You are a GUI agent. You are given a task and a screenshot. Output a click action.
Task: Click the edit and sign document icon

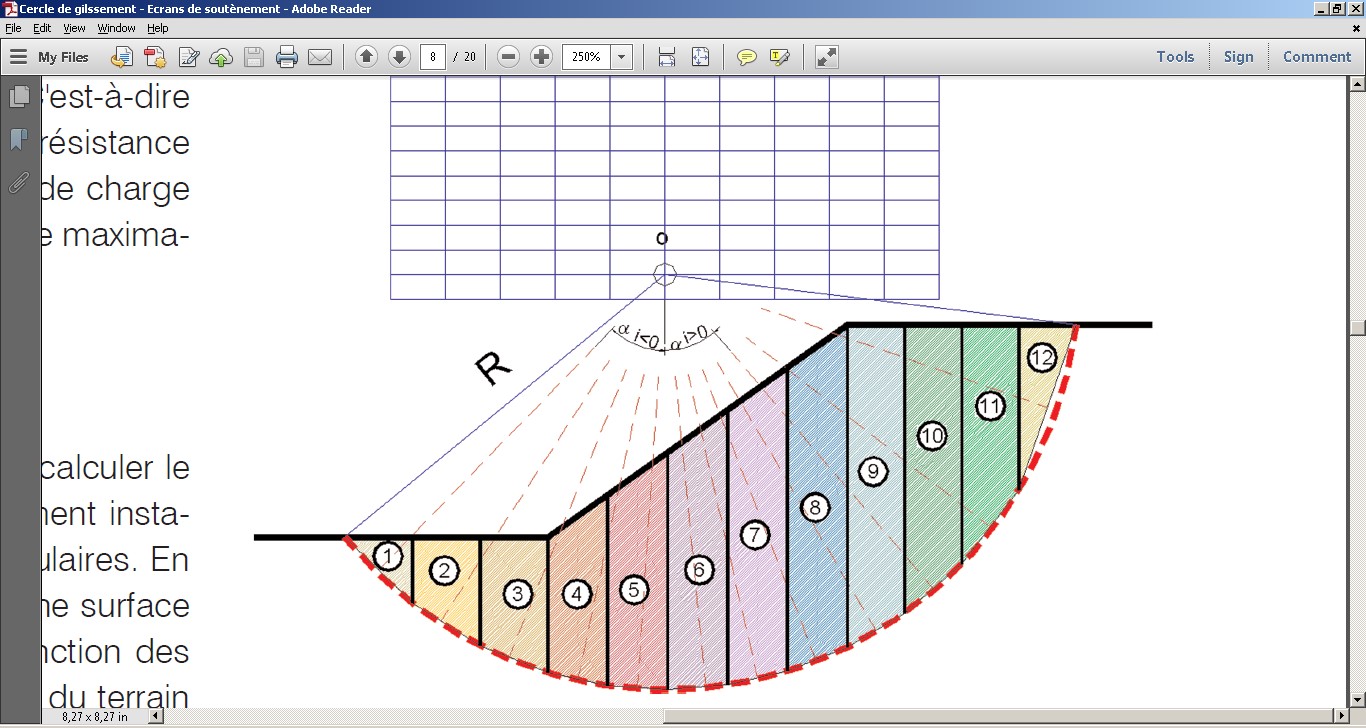(188, 57)
